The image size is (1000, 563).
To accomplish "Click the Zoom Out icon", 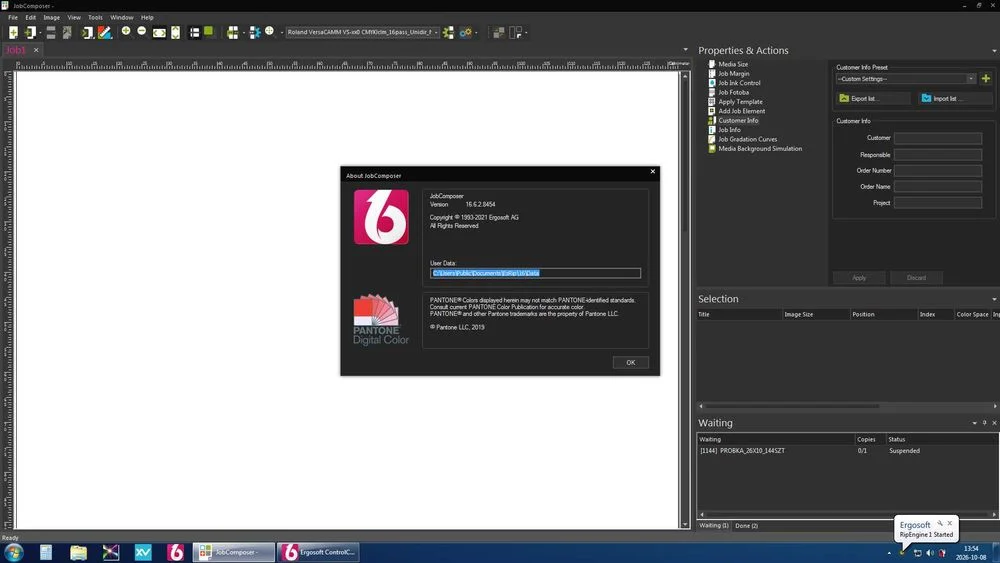I will (142, 31).
